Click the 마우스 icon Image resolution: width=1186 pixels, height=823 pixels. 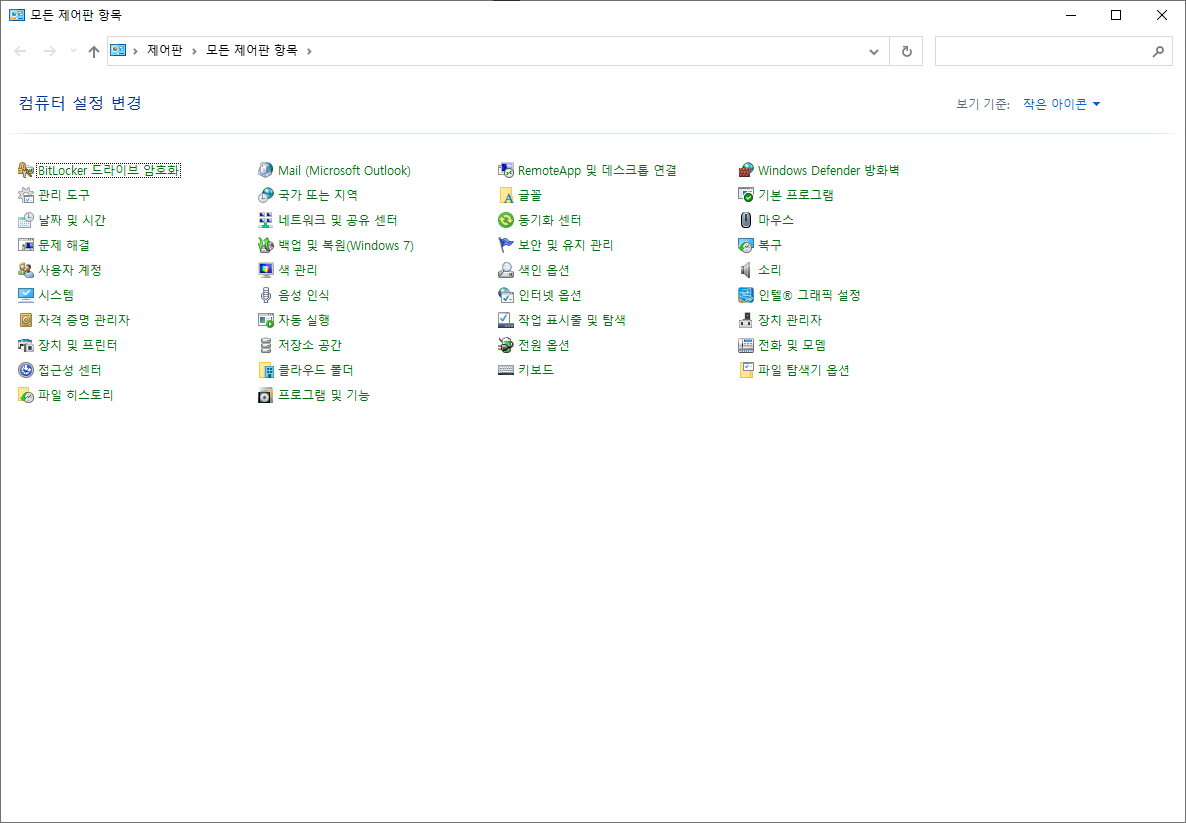point(746,220)
